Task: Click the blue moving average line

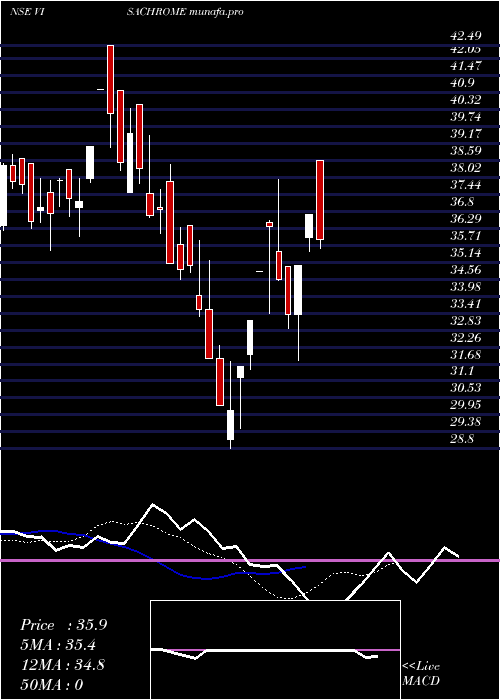Action: [x=152, y=558]
